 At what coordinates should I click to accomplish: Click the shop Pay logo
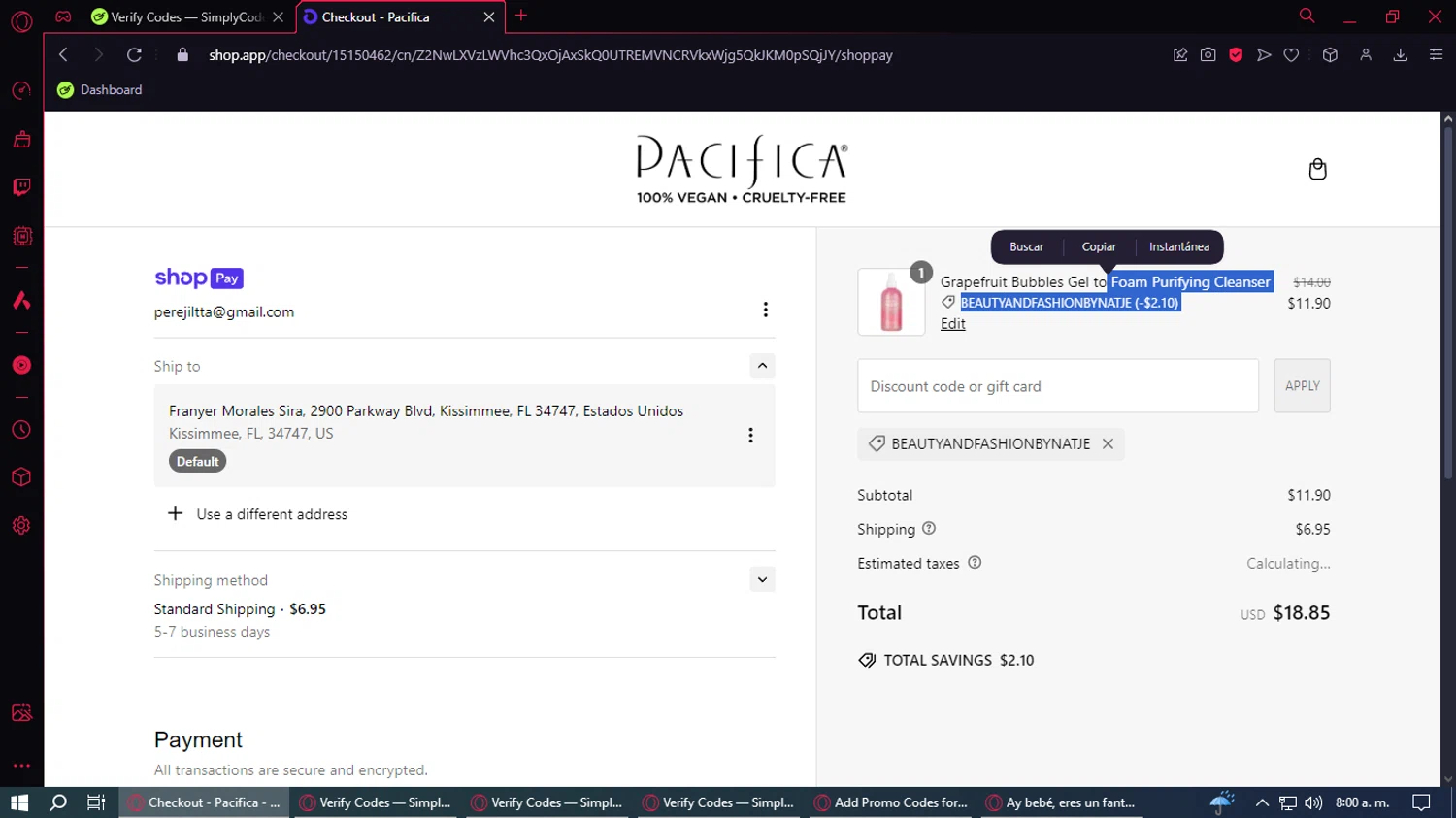[199, 278]
